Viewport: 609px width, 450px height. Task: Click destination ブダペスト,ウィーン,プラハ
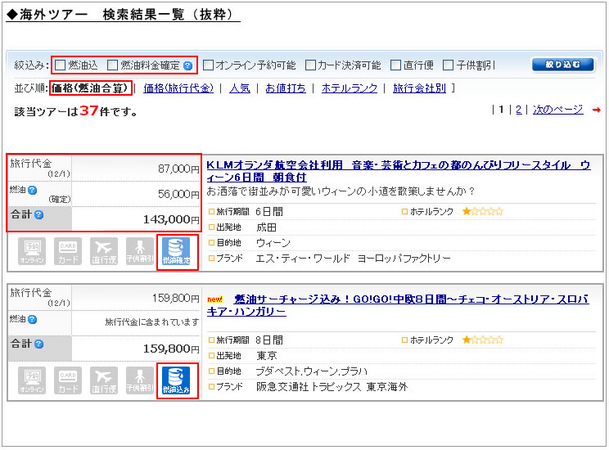pyautogui.click(x=311, y=372)
